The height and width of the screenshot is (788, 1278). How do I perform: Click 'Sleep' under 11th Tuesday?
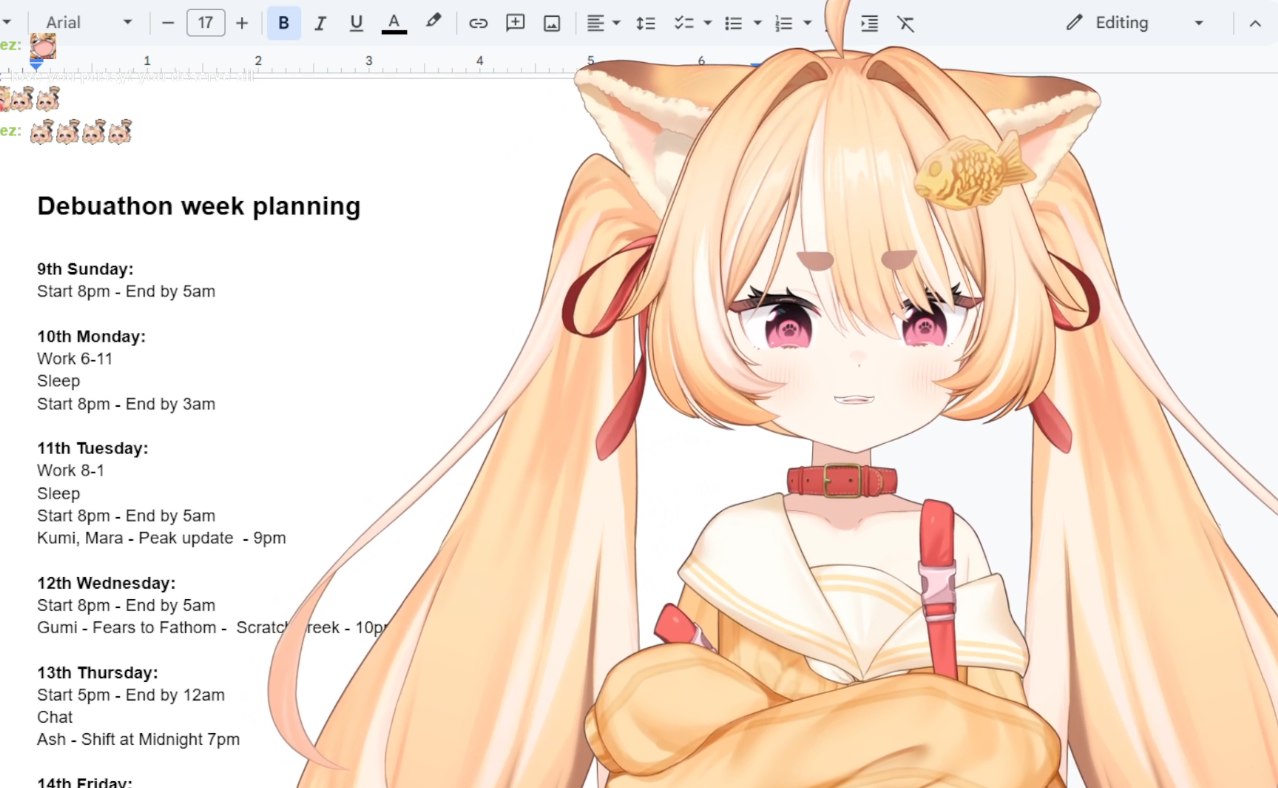tap(58, 493)
